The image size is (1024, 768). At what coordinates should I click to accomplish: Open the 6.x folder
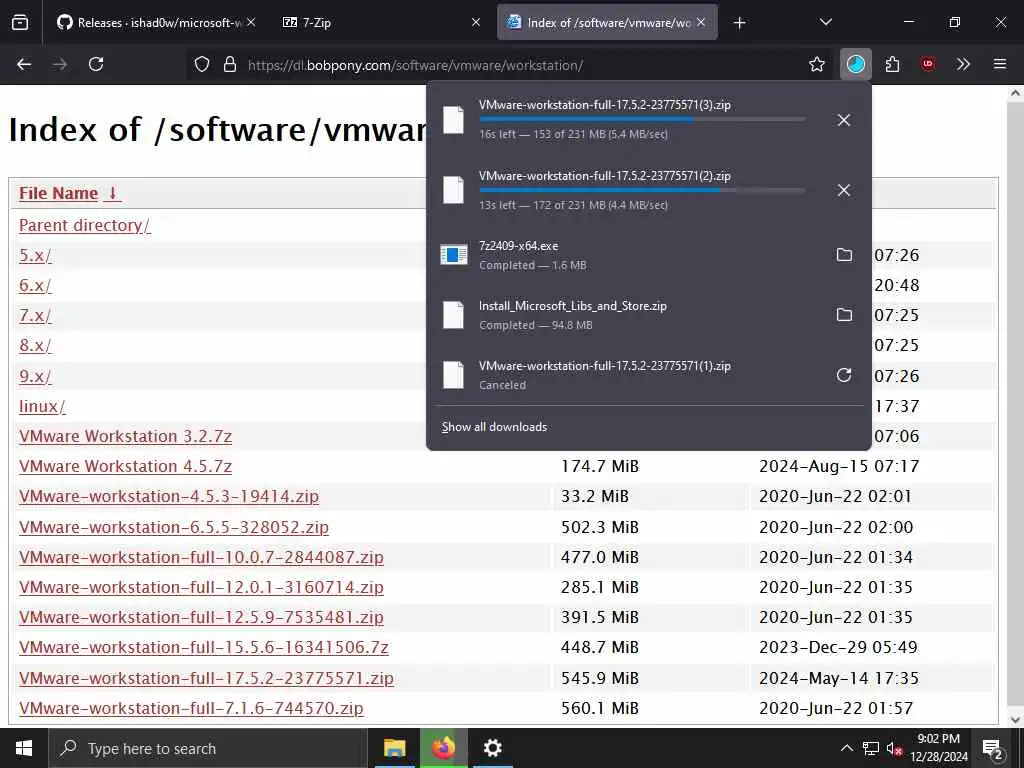pyautogui.click(x=35, y=285)
